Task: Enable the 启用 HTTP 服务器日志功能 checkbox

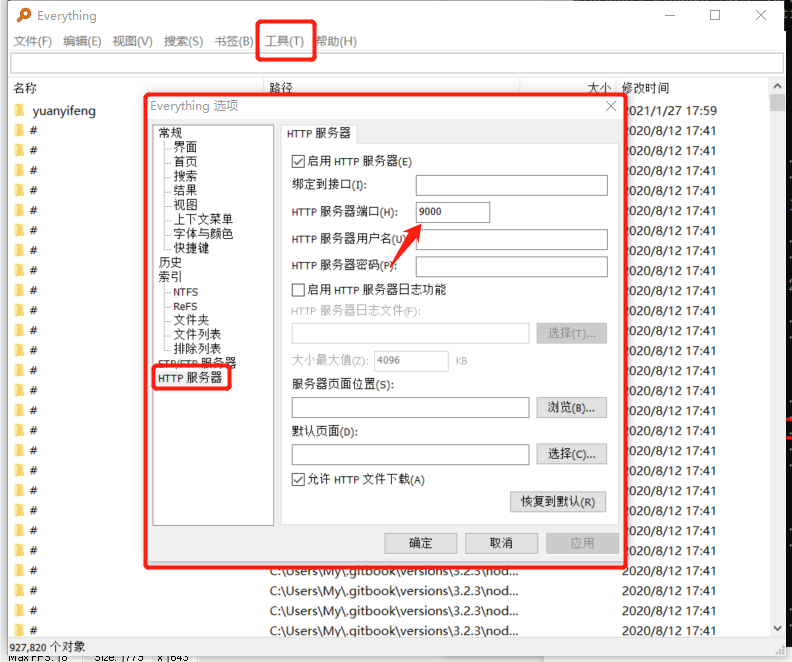Action: tap(298, 290)
